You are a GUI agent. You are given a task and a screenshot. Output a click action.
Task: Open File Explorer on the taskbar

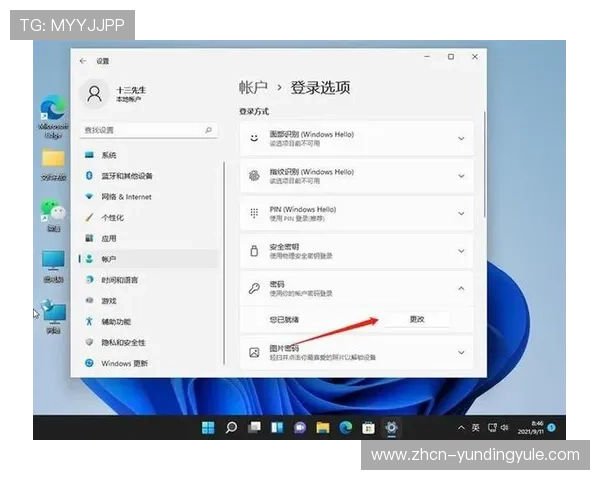(323, 428)
